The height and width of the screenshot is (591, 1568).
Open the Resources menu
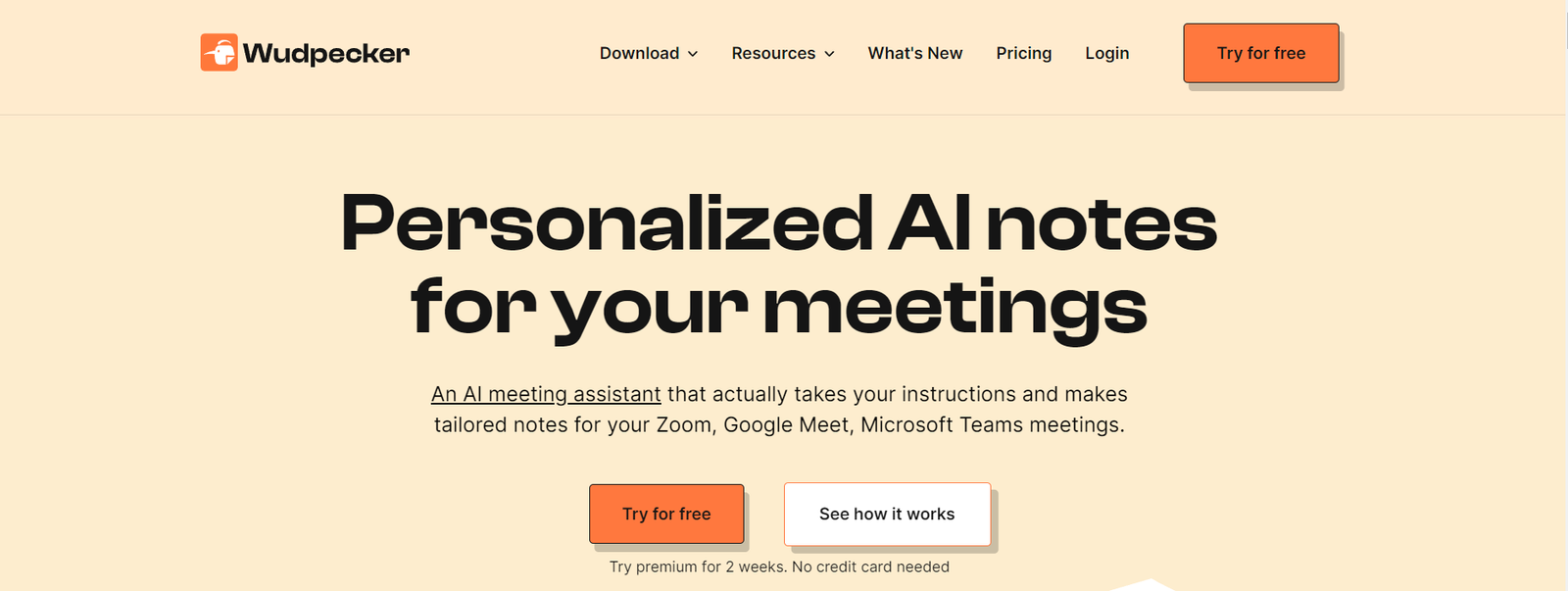coord(773,53)
